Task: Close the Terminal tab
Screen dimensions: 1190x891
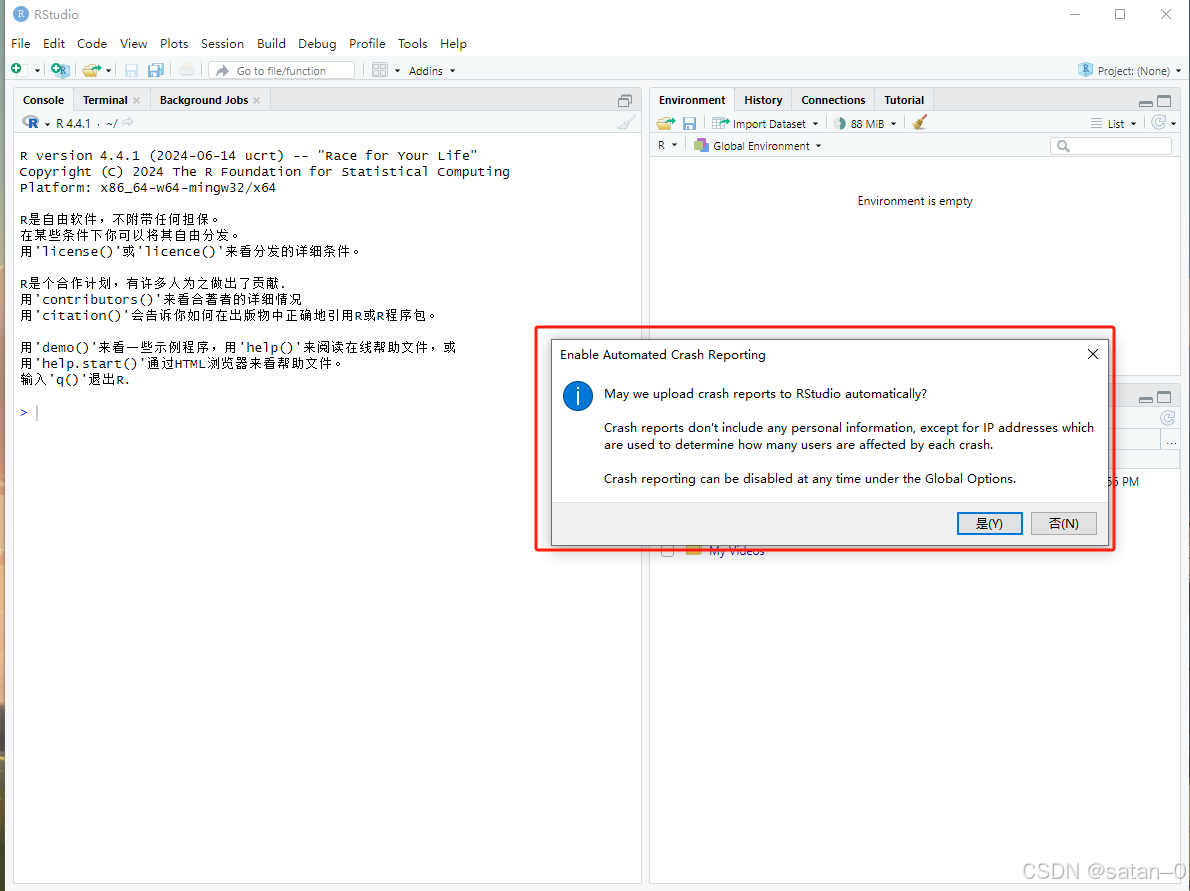Action: coord(137,100)
